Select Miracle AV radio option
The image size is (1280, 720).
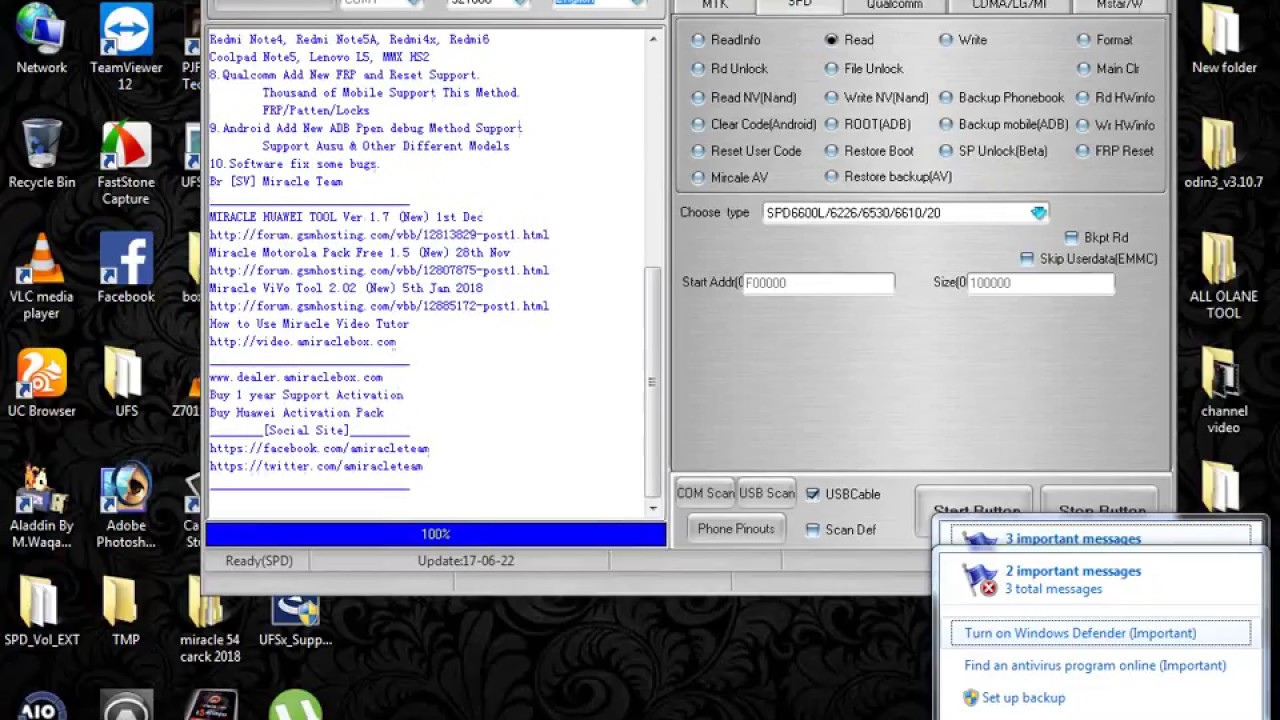point(698,177)
